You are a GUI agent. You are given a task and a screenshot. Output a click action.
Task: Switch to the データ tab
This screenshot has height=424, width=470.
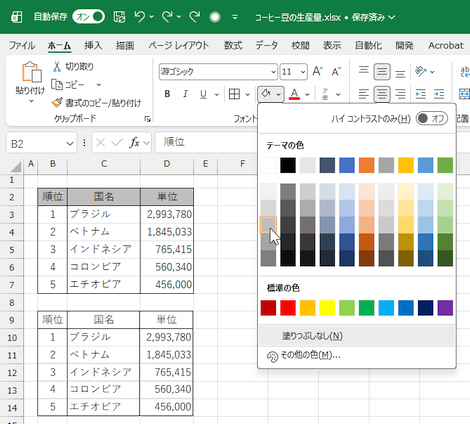coord(266,45)
